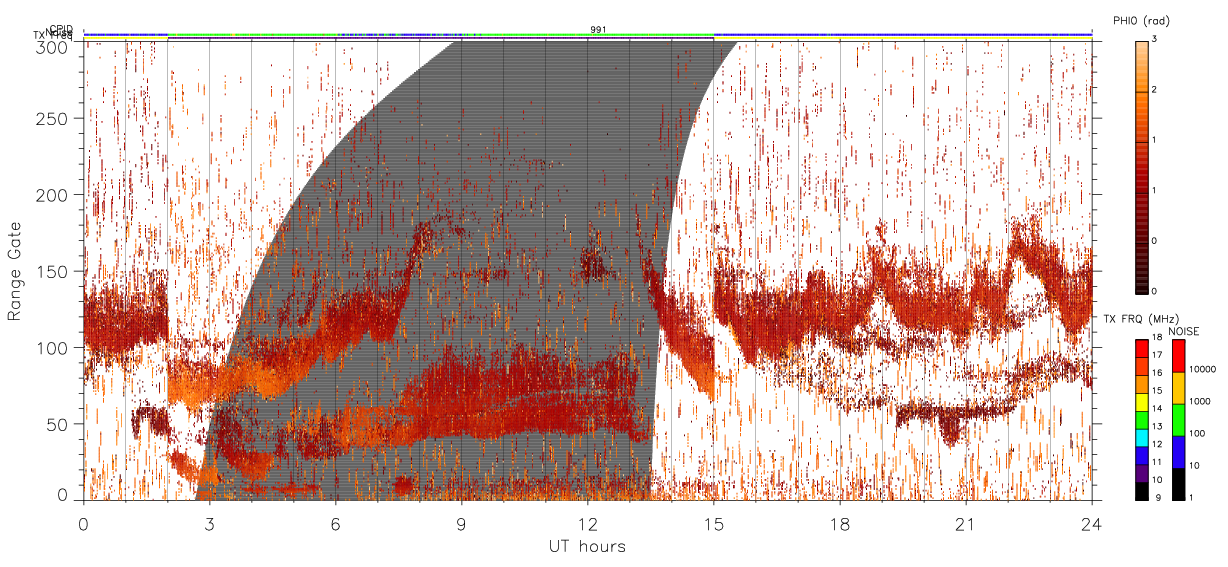Click the '9' tick label on the UT hours axis

pyautogui.click(x=461, y=523)
